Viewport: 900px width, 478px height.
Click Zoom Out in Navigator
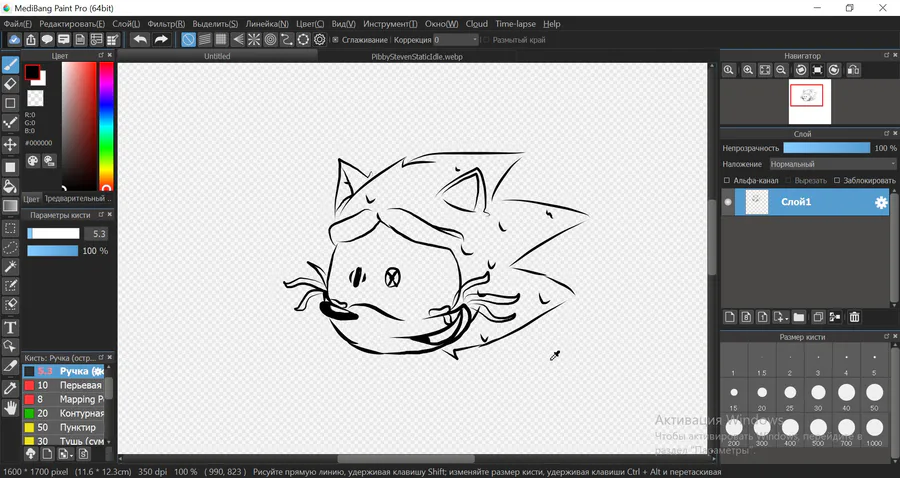coord(781,70)
